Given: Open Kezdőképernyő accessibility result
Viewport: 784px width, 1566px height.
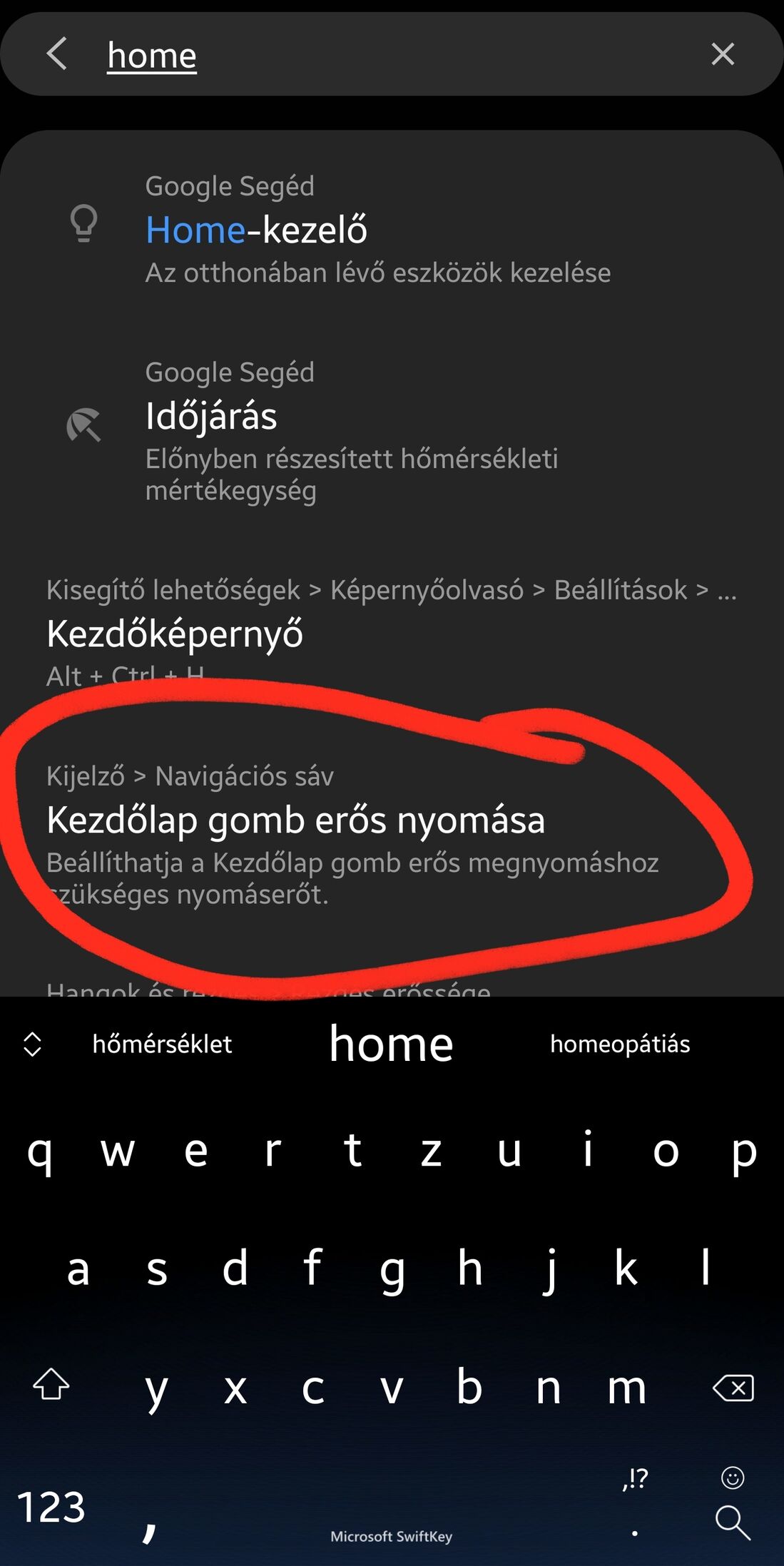Looking at the screenshot, I should point(392,634).
